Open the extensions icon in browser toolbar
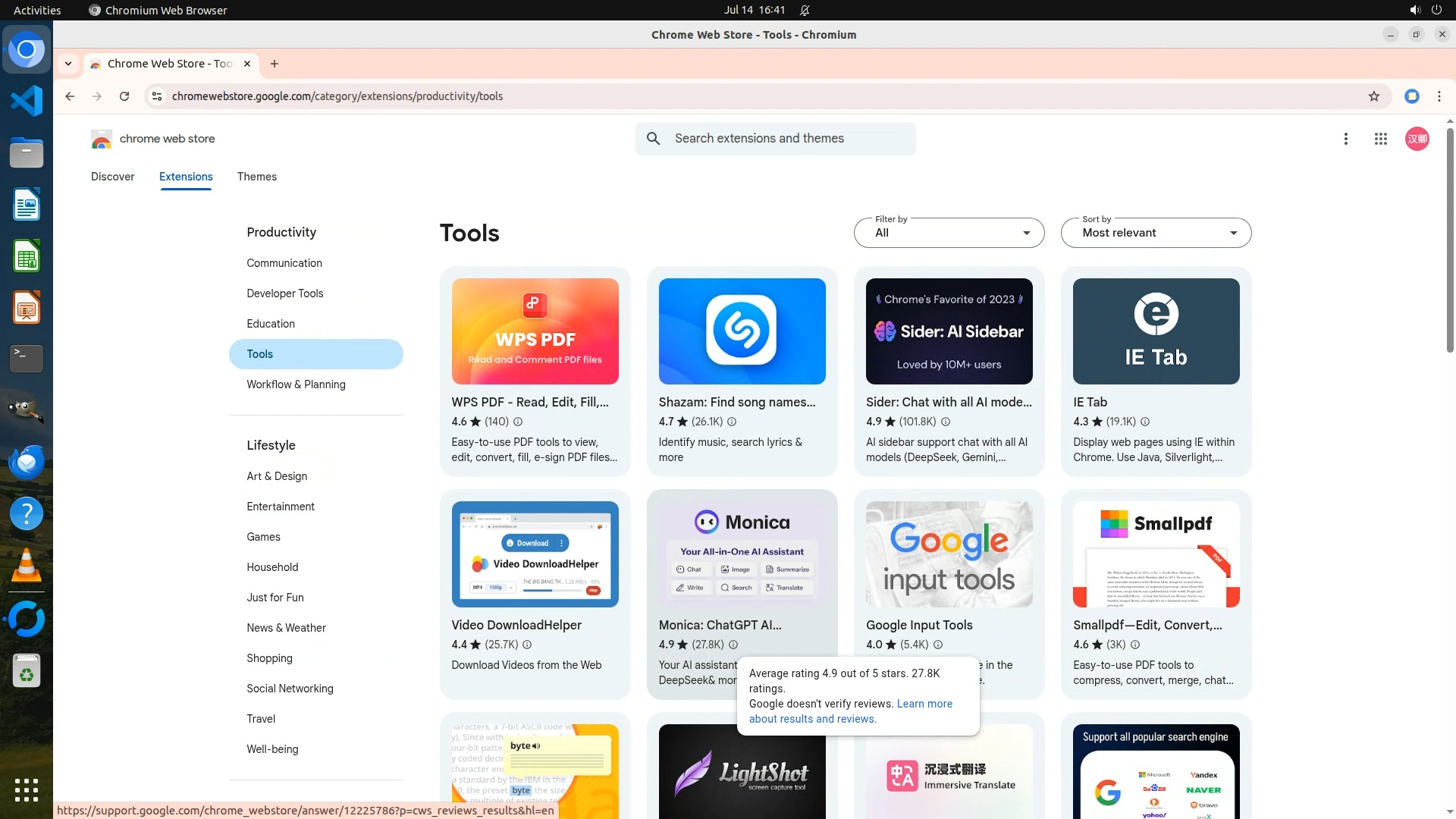Viewport: 1456px width, 819px height. coord(1411,96)
